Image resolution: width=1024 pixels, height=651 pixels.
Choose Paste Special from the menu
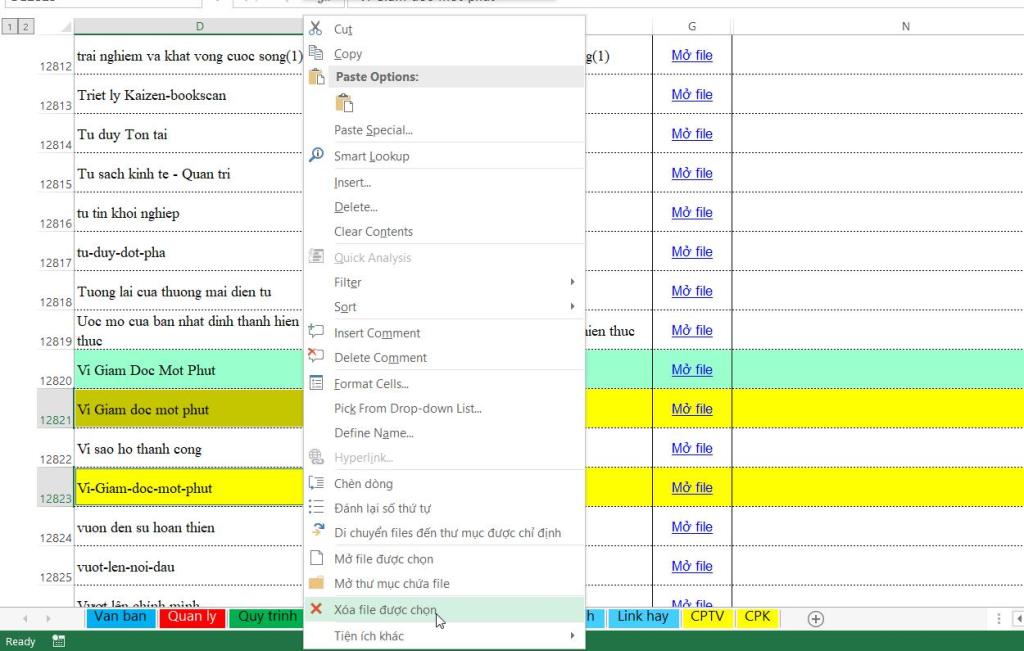[x=373, y=130]
